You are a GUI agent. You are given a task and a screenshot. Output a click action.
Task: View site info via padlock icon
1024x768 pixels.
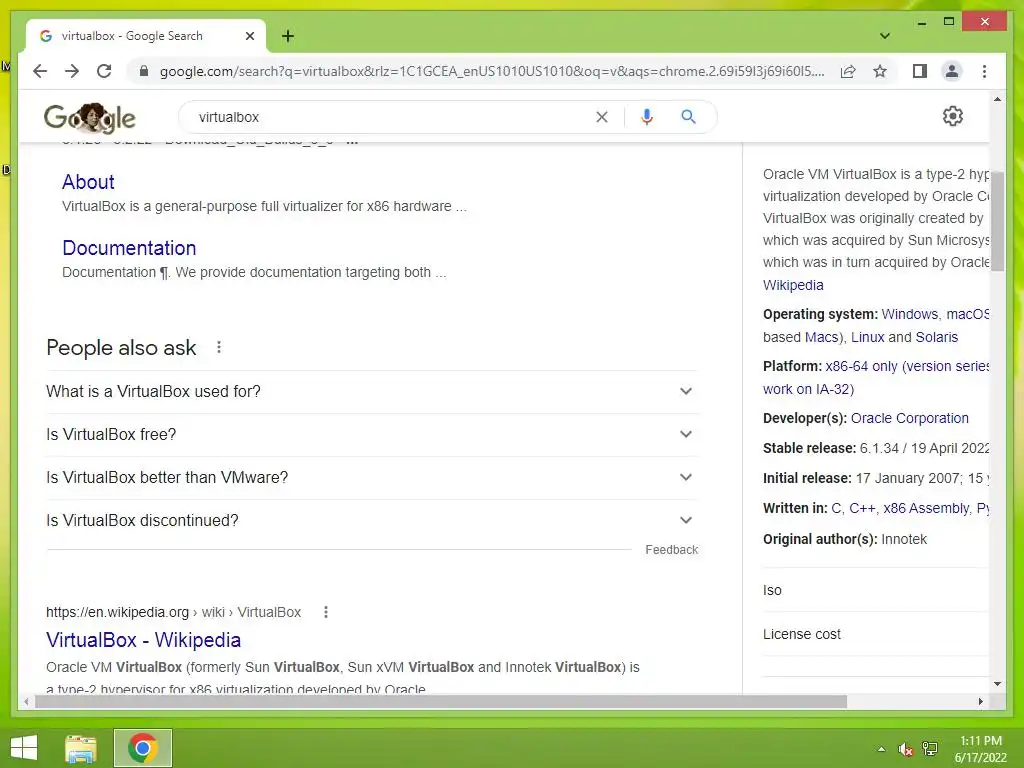tap(144, 71)
